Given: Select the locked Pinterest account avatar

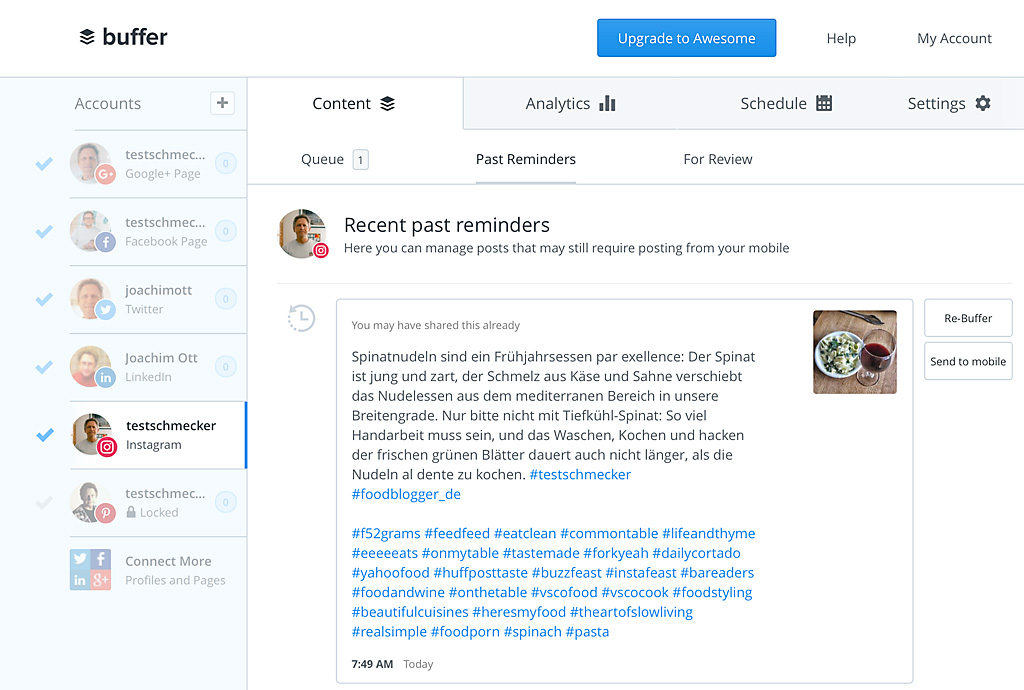Looking at the screenshot, I should tap(91, 502).
